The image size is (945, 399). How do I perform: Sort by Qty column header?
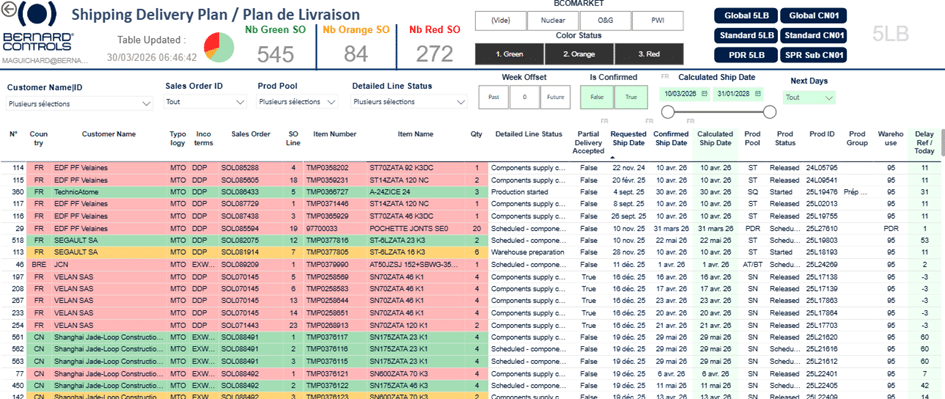[476, 134]
